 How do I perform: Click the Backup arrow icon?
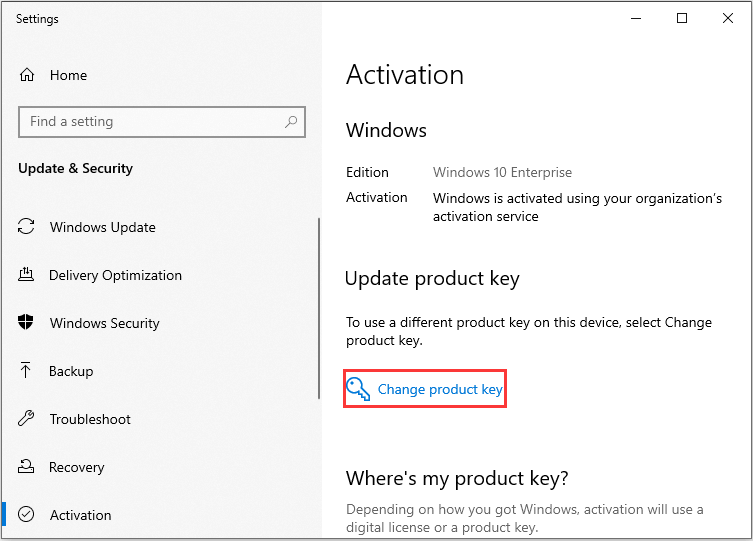pos(27,371)
